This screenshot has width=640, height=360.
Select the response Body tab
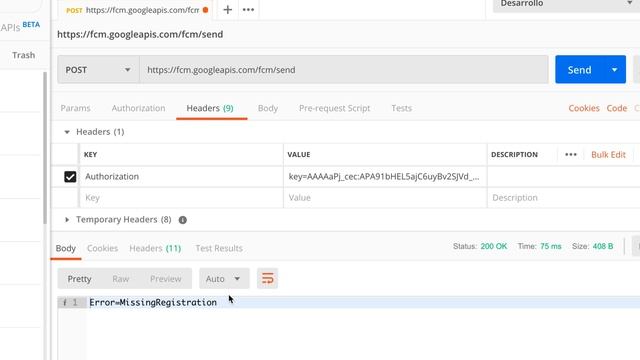[66, 248]
